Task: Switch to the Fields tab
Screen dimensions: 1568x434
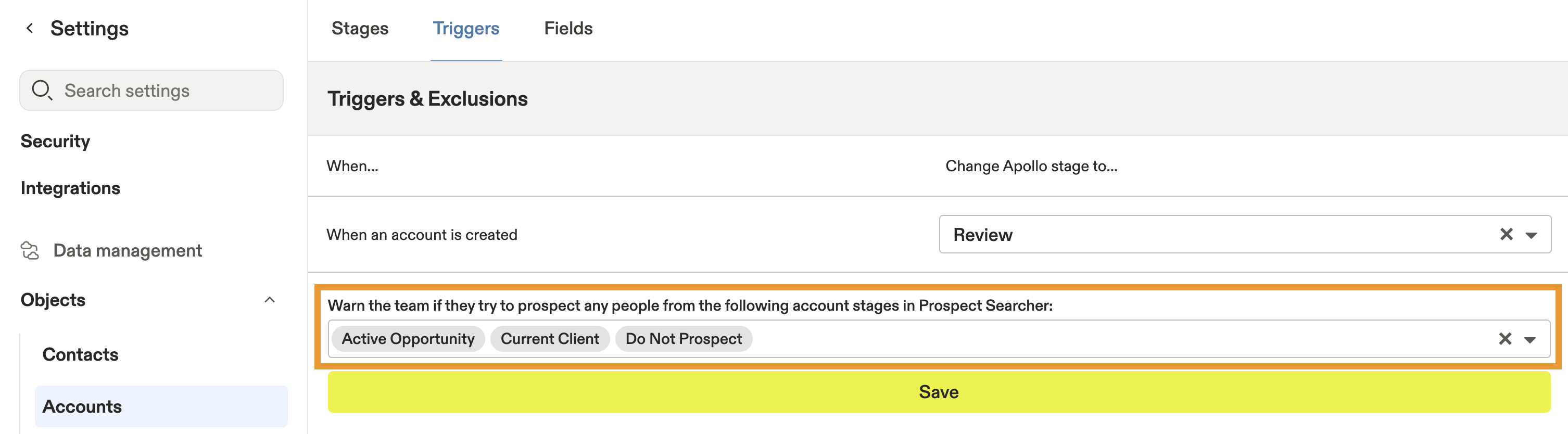Action: click(568, 28)
